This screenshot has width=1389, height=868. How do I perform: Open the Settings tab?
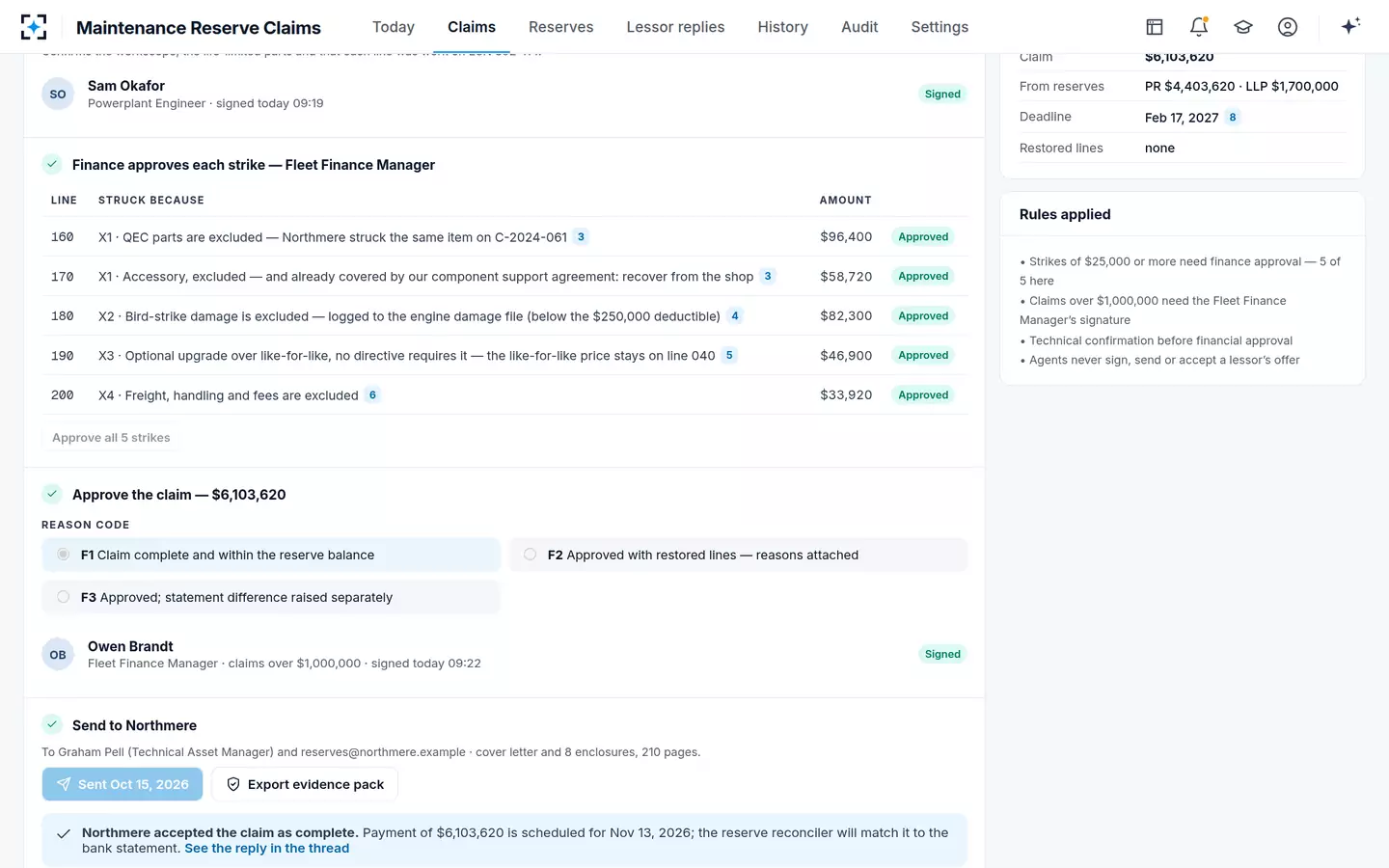tap(940, 27)
